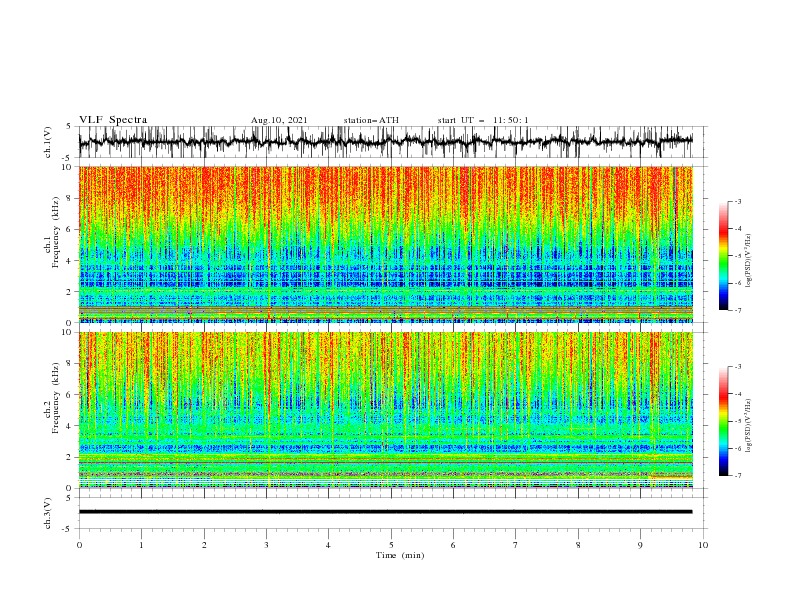Click time axis tick label "1"
Image resolution: width=792 pixels, height=612 pixels.
(x=141, y=545)
